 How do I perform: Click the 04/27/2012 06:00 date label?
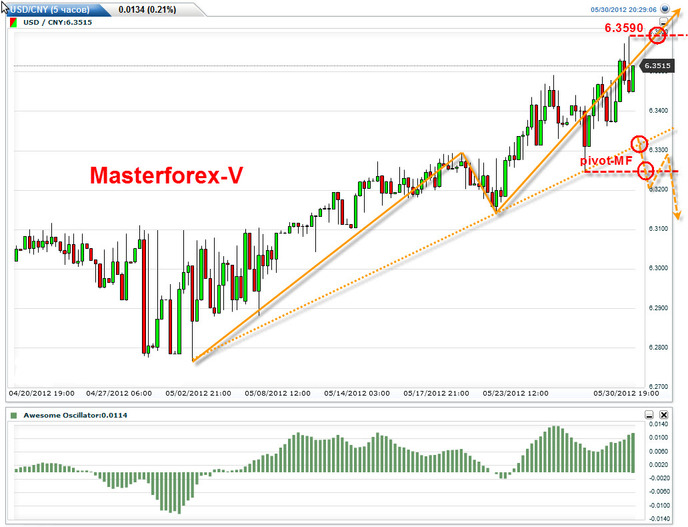(119, 394)
